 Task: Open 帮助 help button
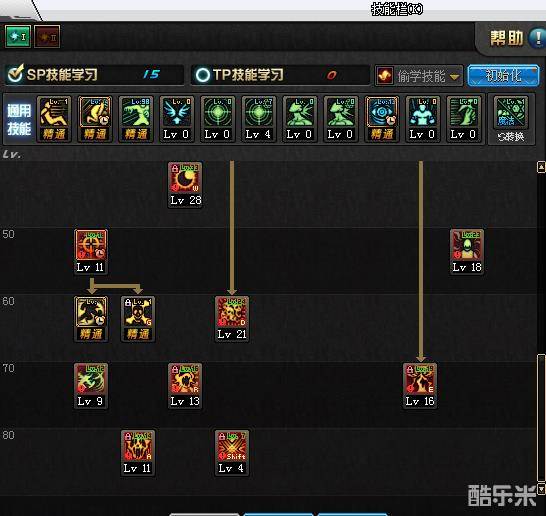coord(515,38)
